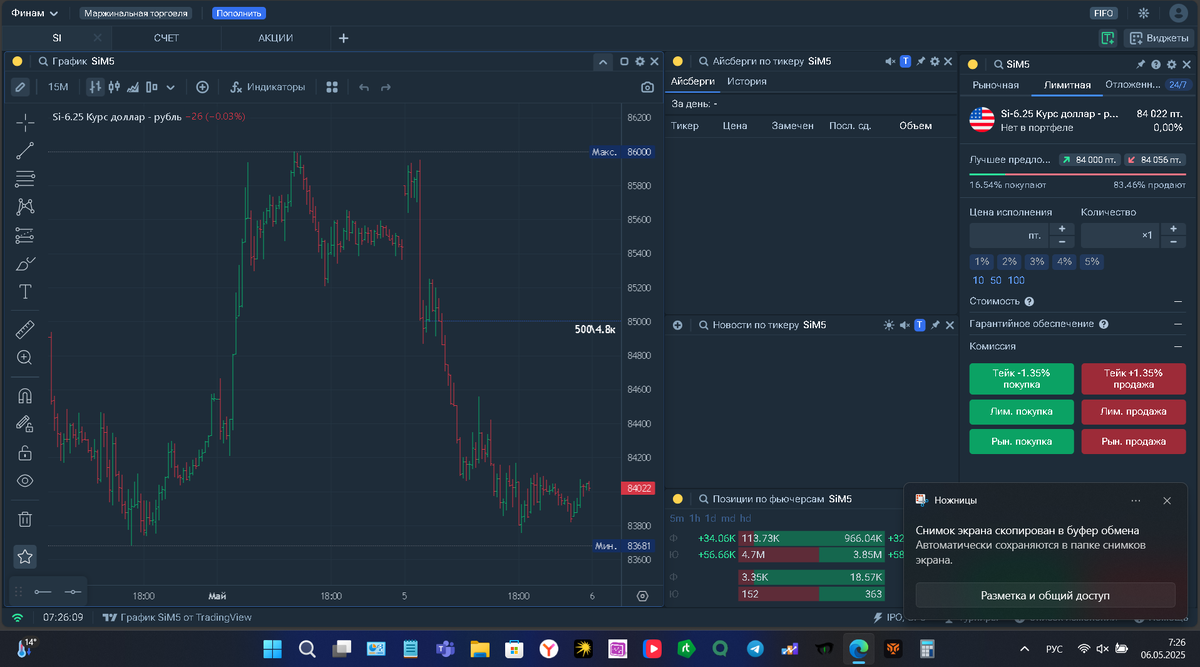Viewport: 1200px width, 667px height.
Task: Open the chart layout grid selector
Action: click(x=332, y=87)
